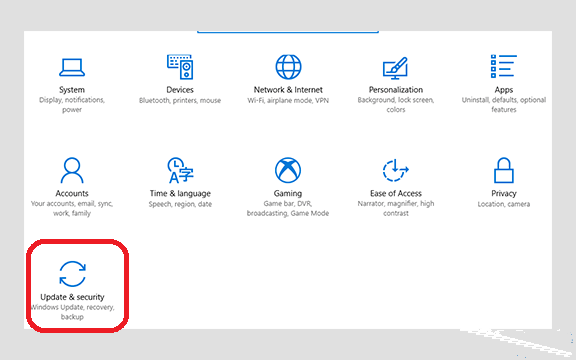
Task: Click 'Location, camera' description
Action: 504,204
